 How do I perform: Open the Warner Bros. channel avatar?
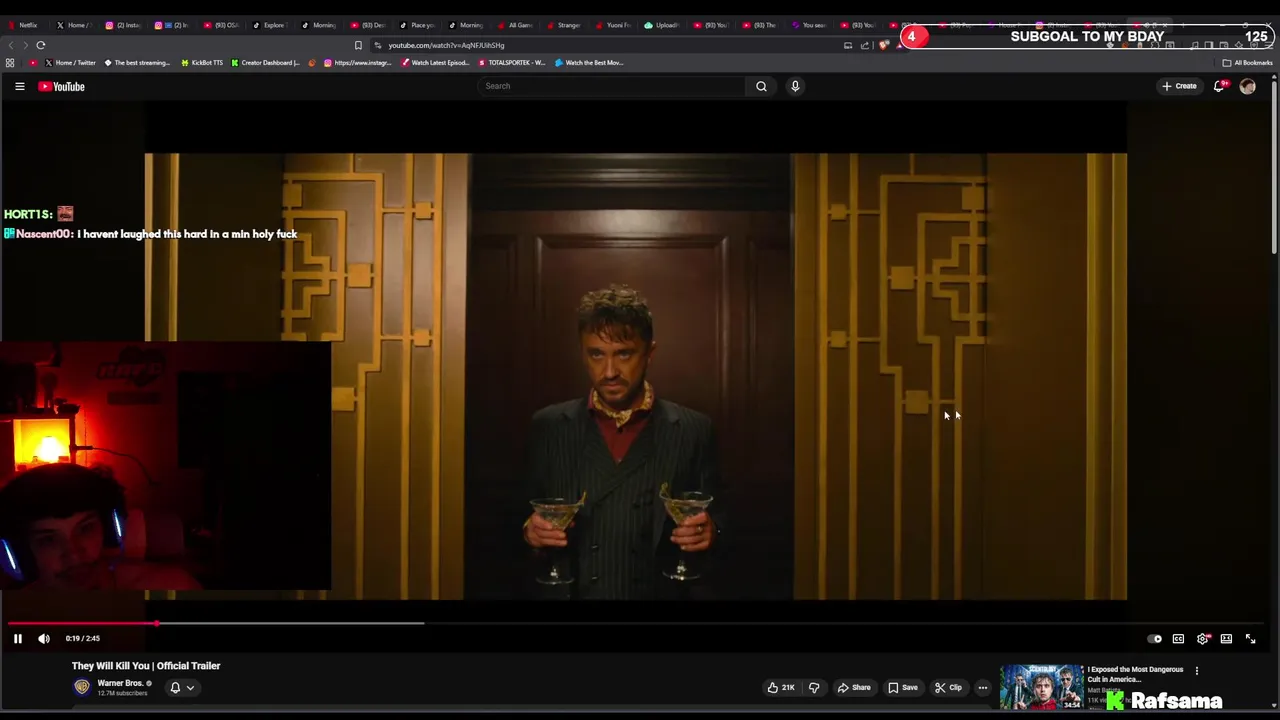point(82,687)
